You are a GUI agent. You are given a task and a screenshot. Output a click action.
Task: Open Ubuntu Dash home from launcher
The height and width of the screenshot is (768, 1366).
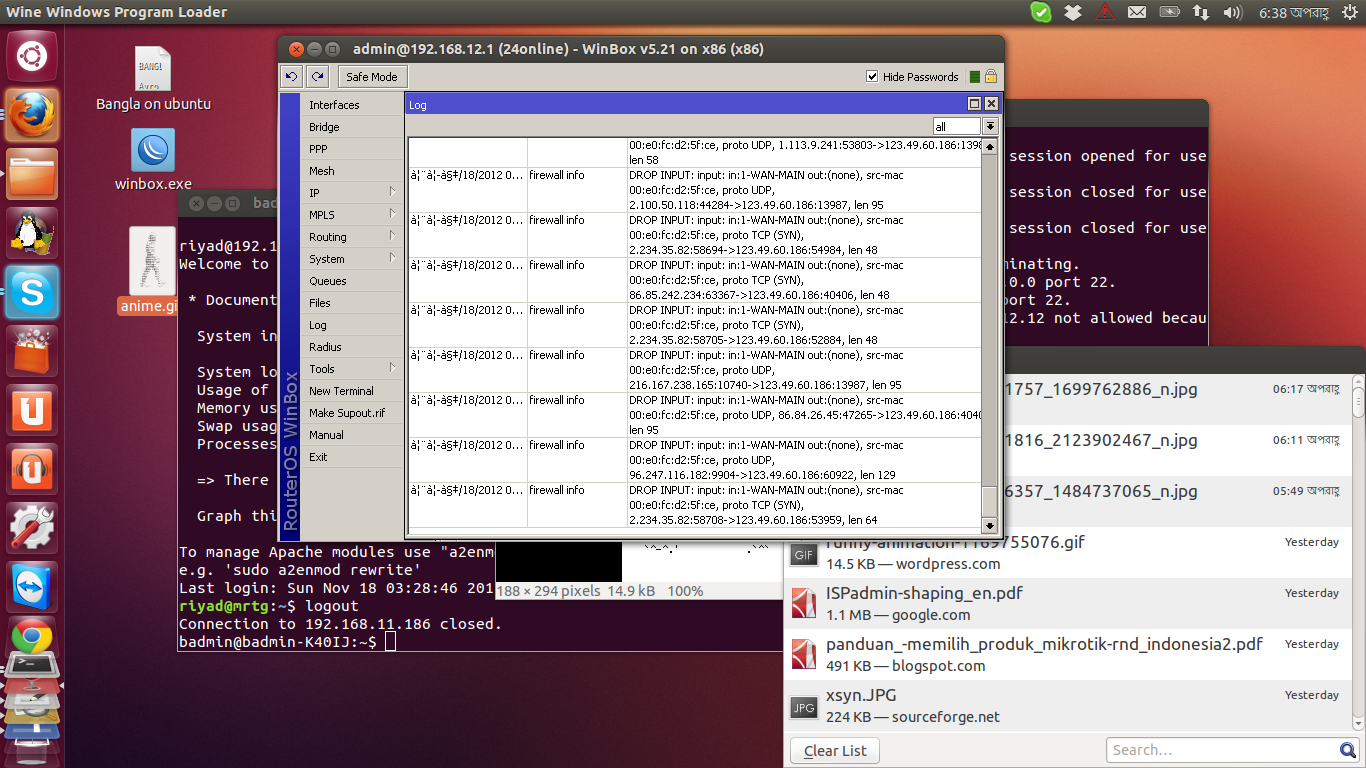pyautogui.click(x=33, y=55)
